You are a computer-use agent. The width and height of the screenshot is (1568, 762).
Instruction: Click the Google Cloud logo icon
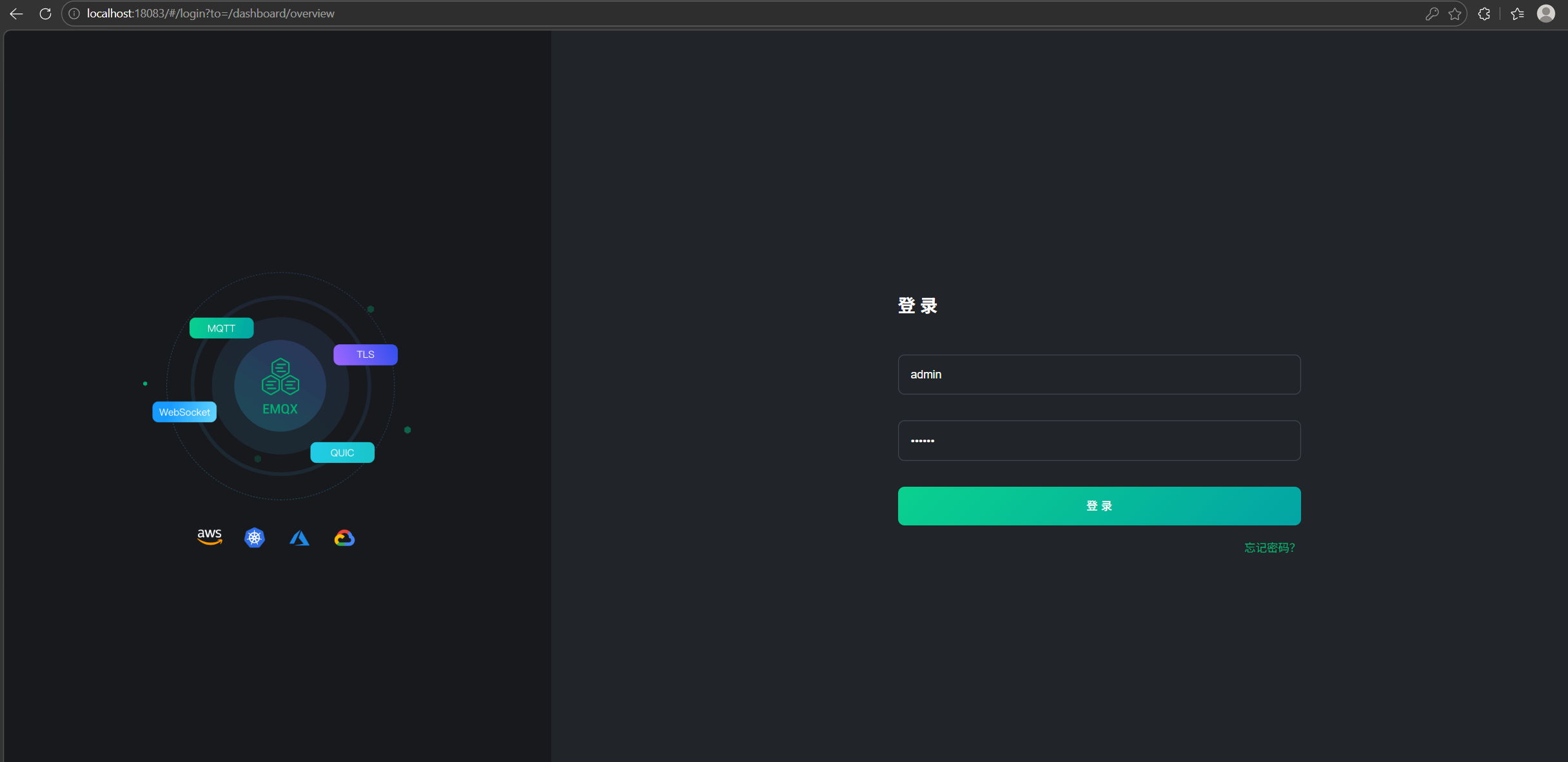[x=344, y=538]
